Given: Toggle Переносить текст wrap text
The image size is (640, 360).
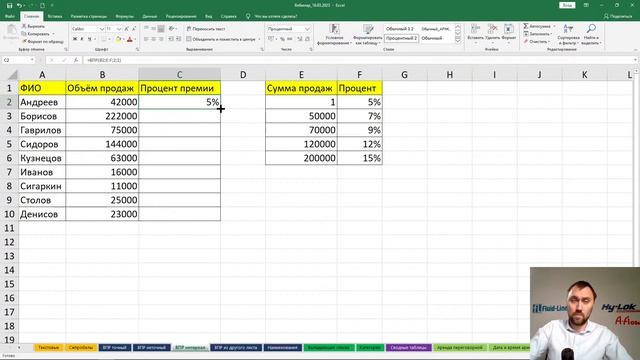Looking at the screenshot, I should pos(206,29).
